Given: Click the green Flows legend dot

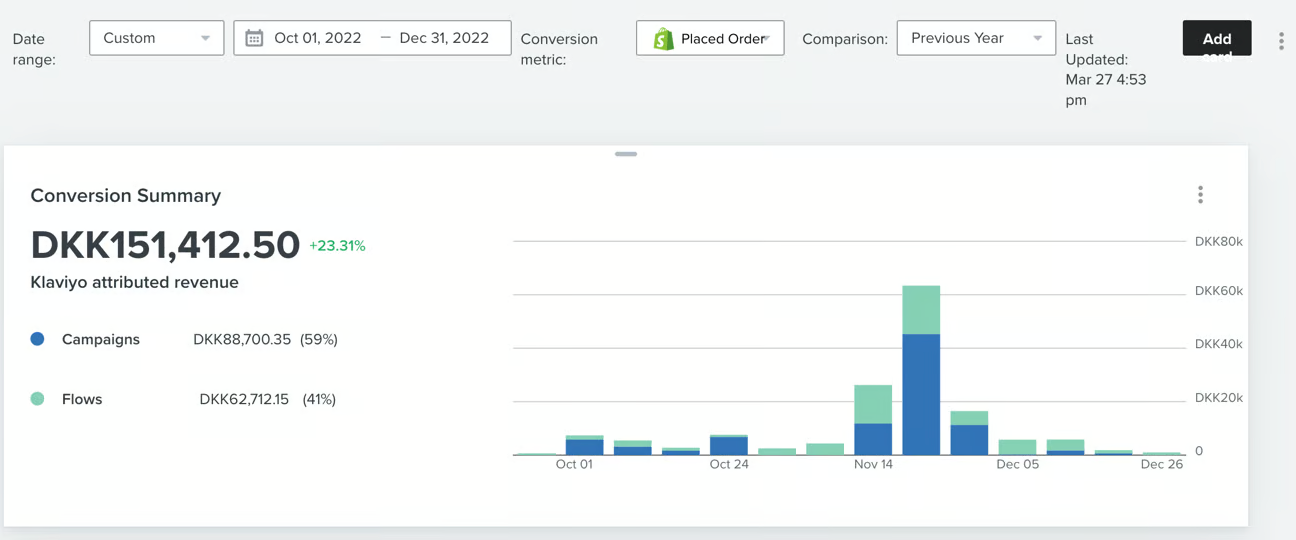Looking at the screenshot, I should pos(38,399).
